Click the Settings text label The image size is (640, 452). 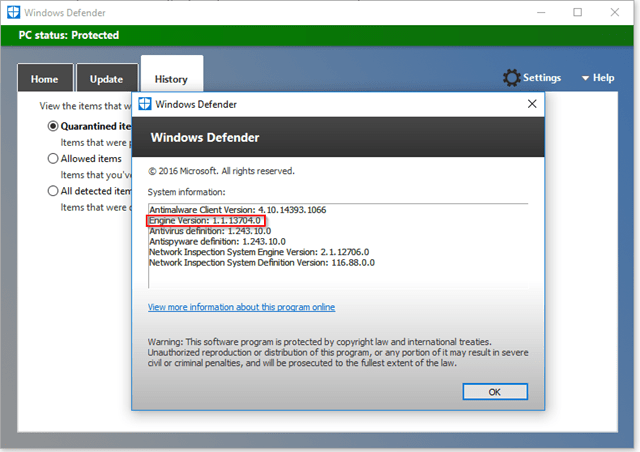542,78
